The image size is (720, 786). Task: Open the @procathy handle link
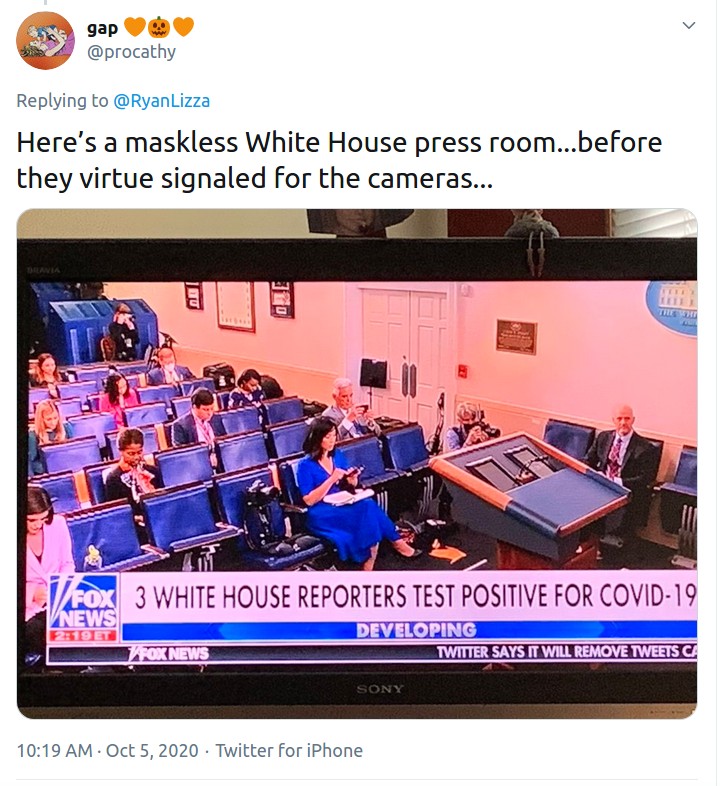[x=131, y=52]
